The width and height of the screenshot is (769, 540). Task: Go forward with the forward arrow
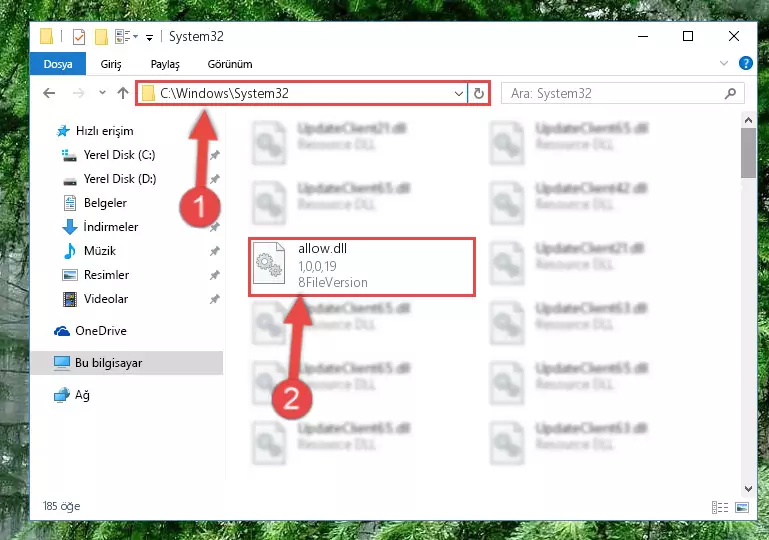78,93
